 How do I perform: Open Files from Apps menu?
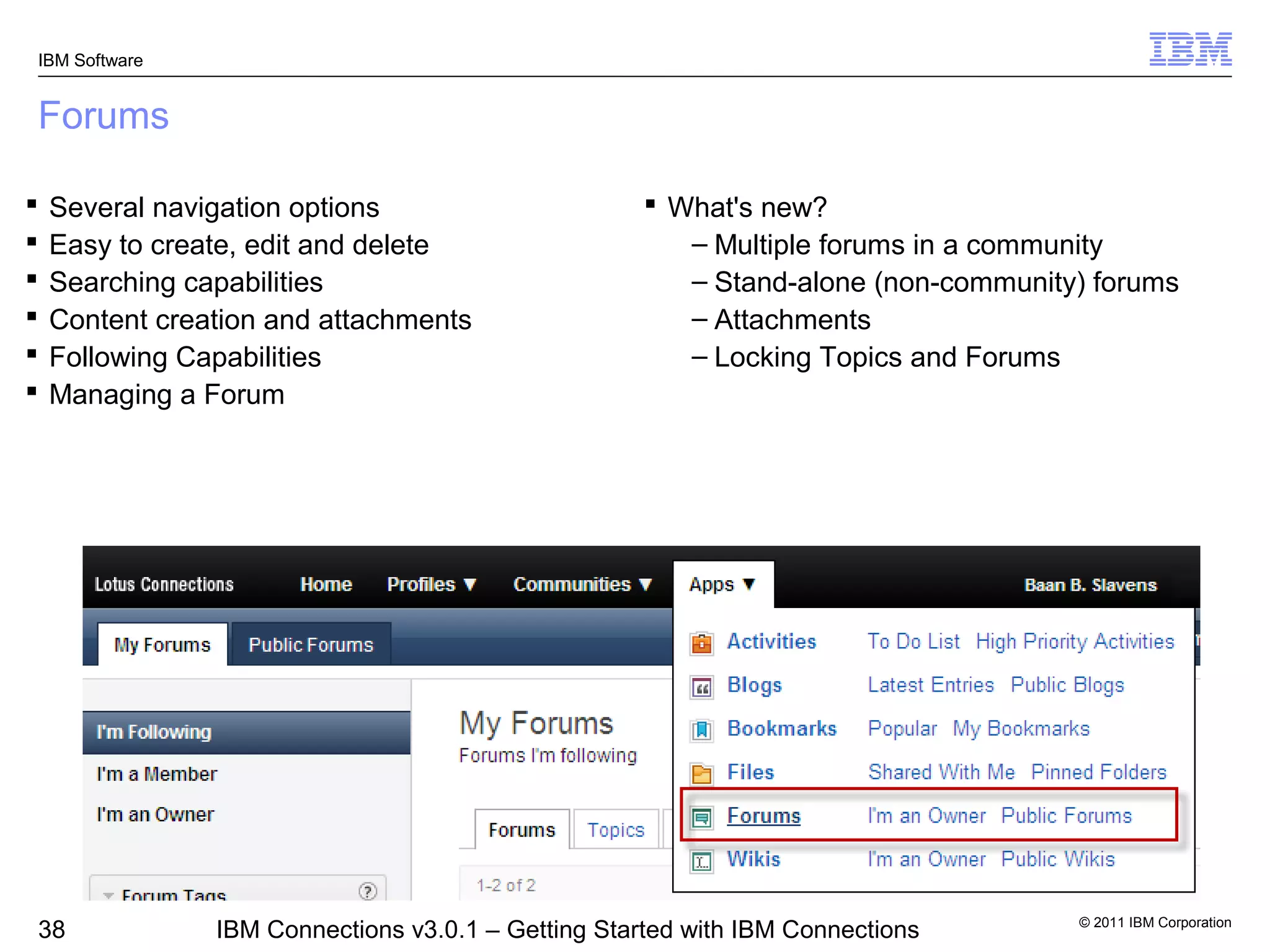point(751,772)
